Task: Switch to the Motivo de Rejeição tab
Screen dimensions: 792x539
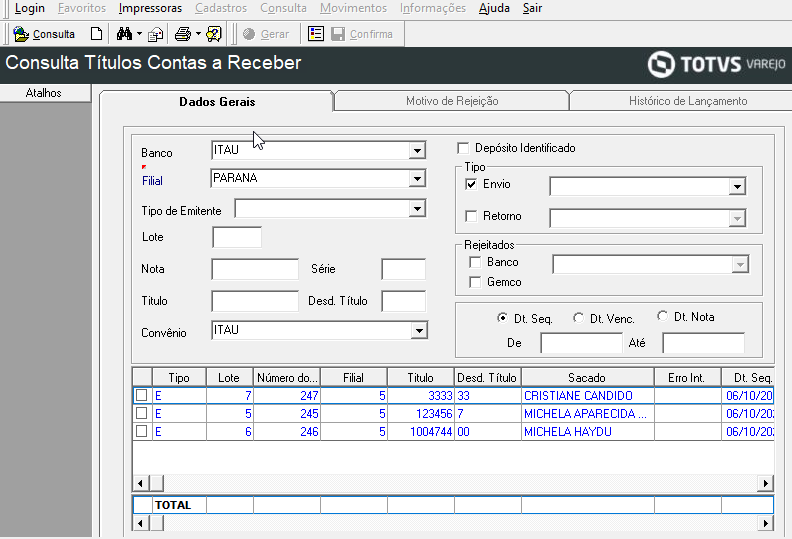Action: click(452, 101)
